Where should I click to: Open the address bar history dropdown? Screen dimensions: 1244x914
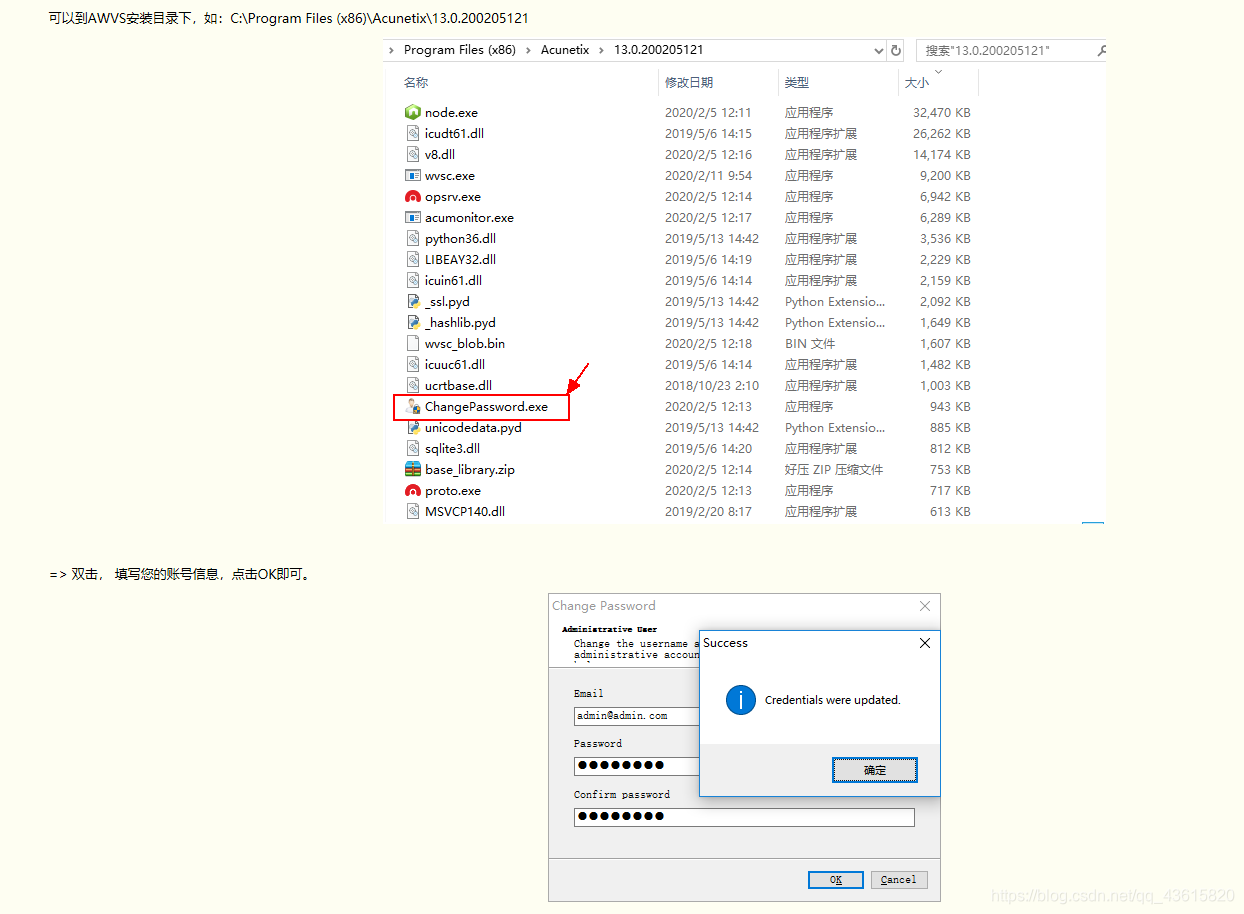(878, 51)
